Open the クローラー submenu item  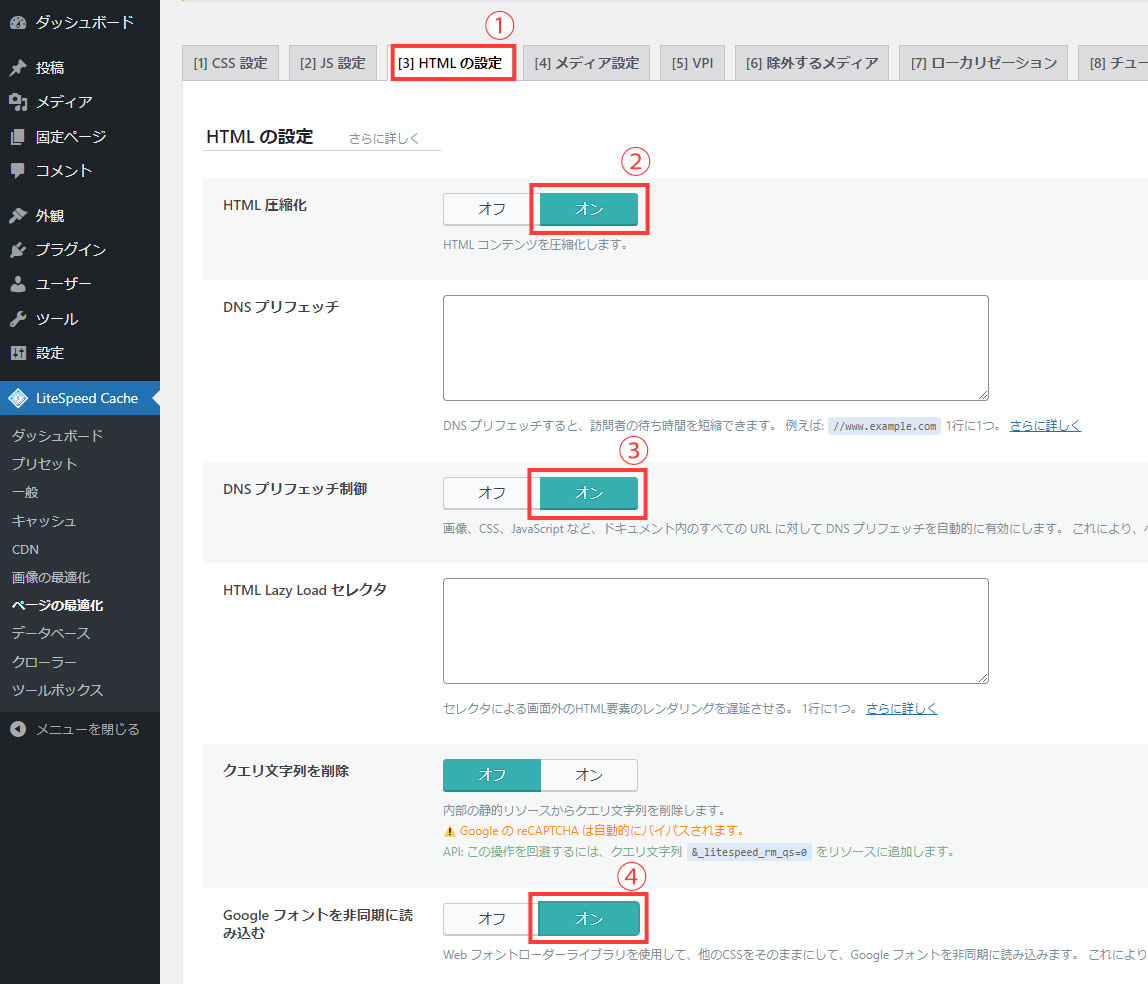(x=80, y=662)
